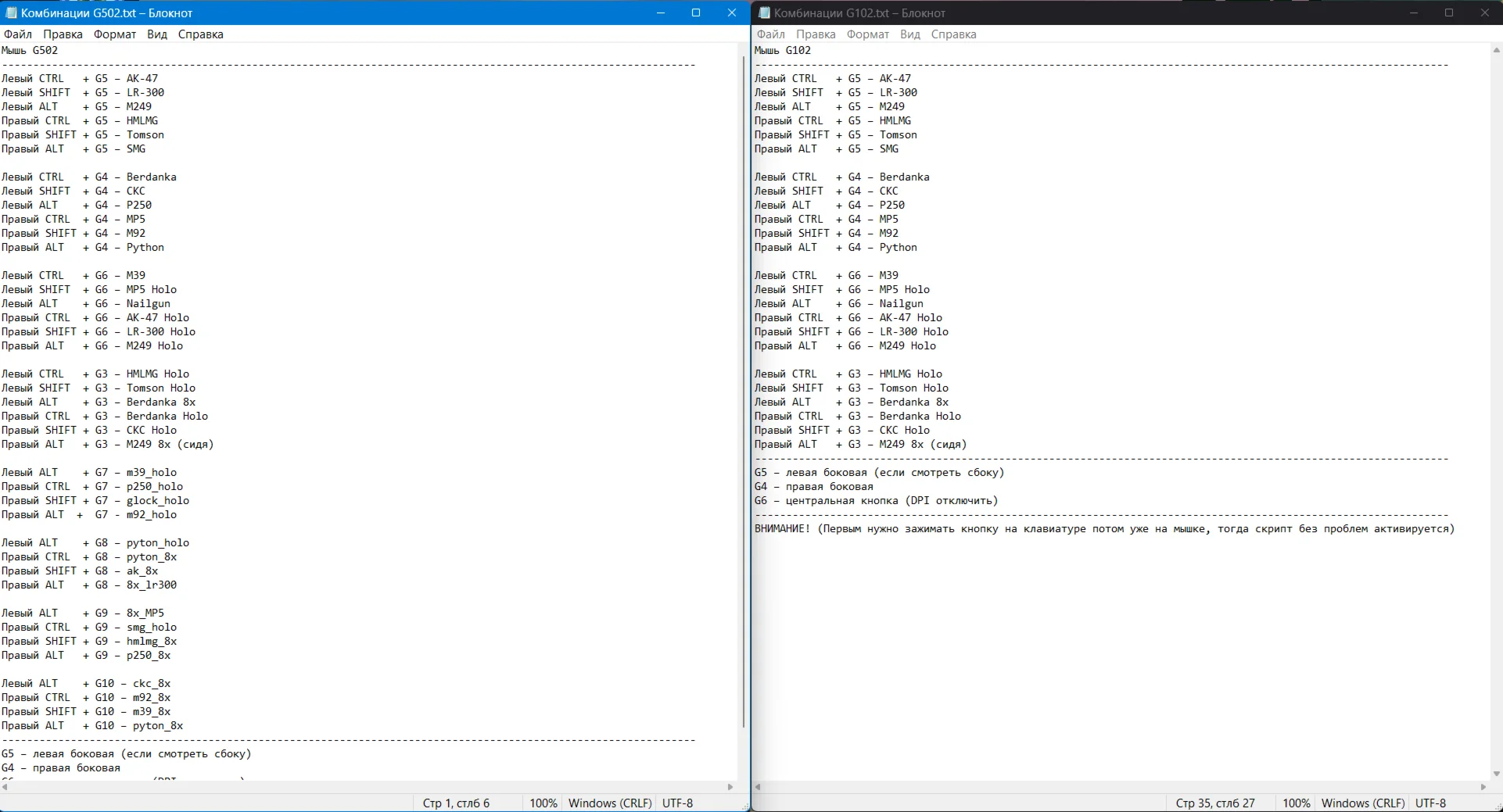This screenshot has width=1503, height=812.
Task: Place cursor on ВНИМАНИЕ! line in G102
Action: pyautogui.click(x=1095, y=529)
